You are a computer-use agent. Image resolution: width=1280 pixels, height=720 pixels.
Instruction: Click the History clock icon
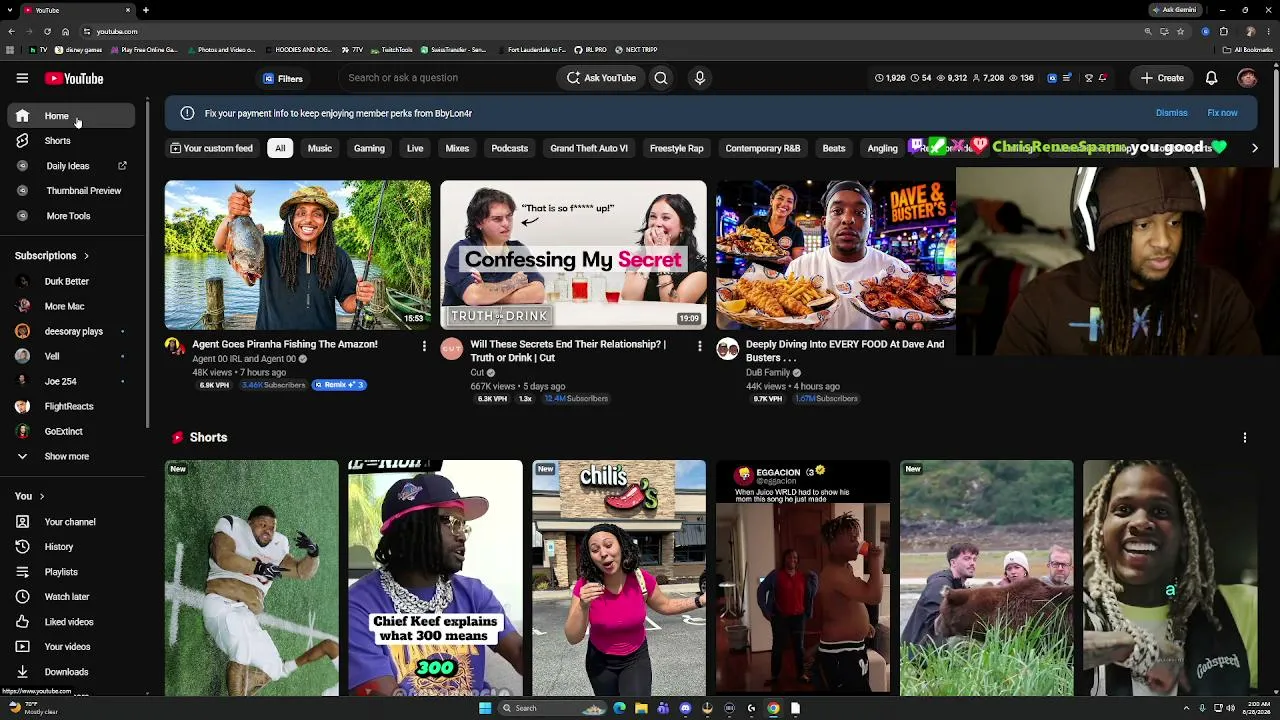(x=22, y=547)
